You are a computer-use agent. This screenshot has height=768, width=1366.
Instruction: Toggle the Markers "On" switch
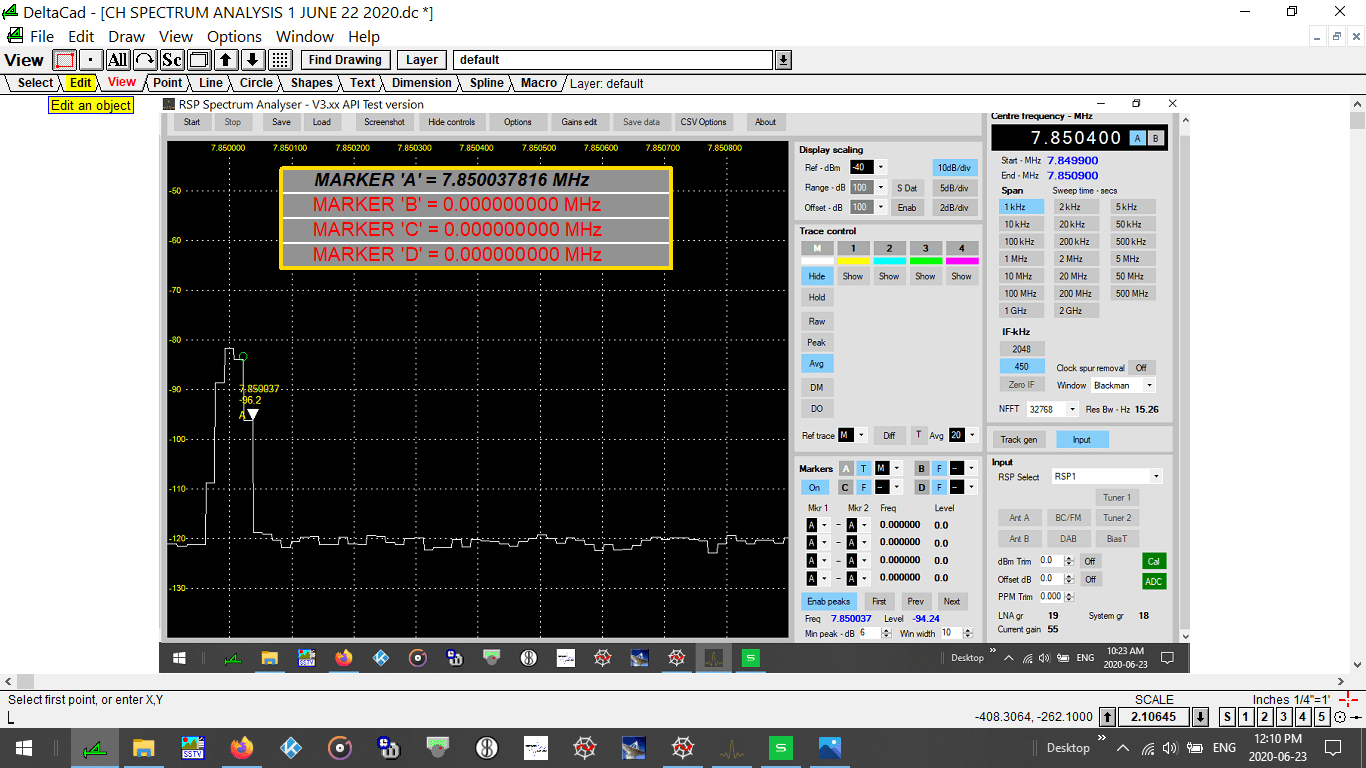[816, 487]
